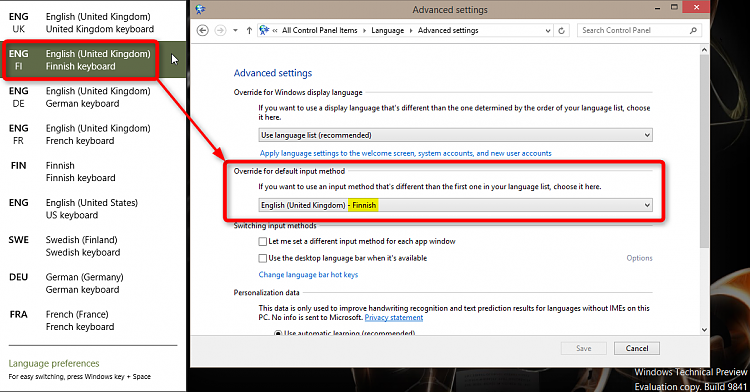Open the Privacy statement link

[x=394, y=317]
